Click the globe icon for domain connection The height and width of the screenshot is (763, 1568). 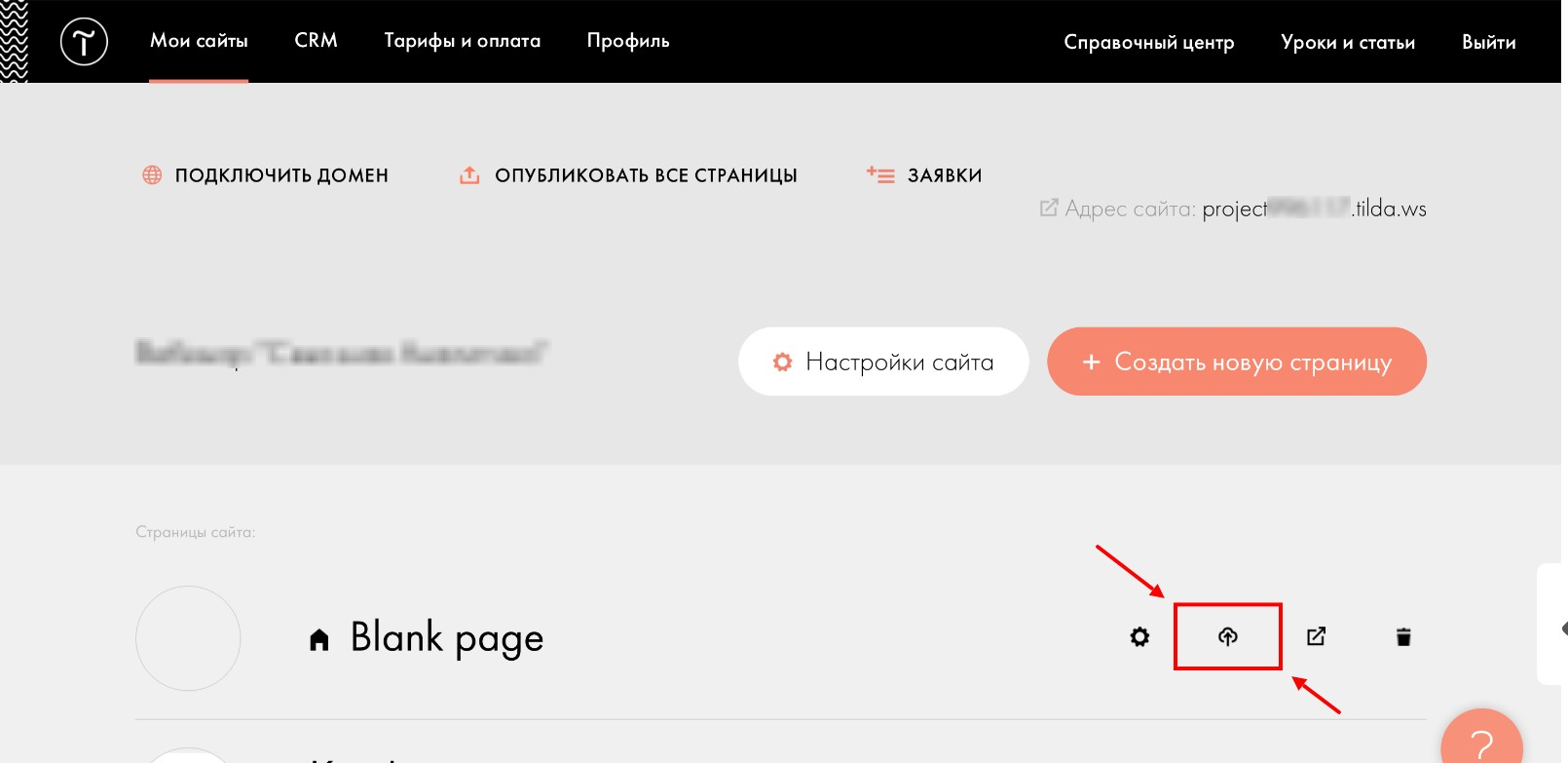152,175
